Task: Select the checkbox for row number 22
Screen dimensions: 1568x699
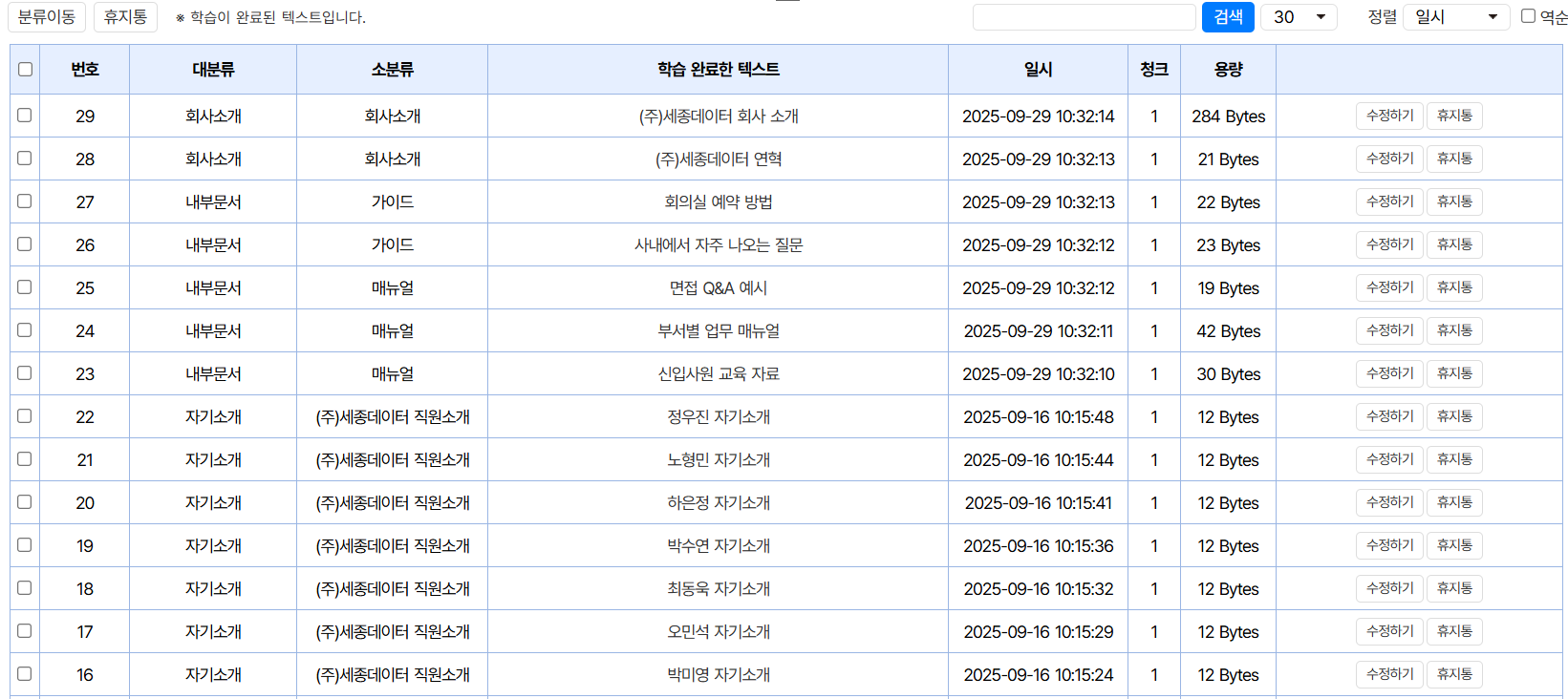Action: click(25, 416)
